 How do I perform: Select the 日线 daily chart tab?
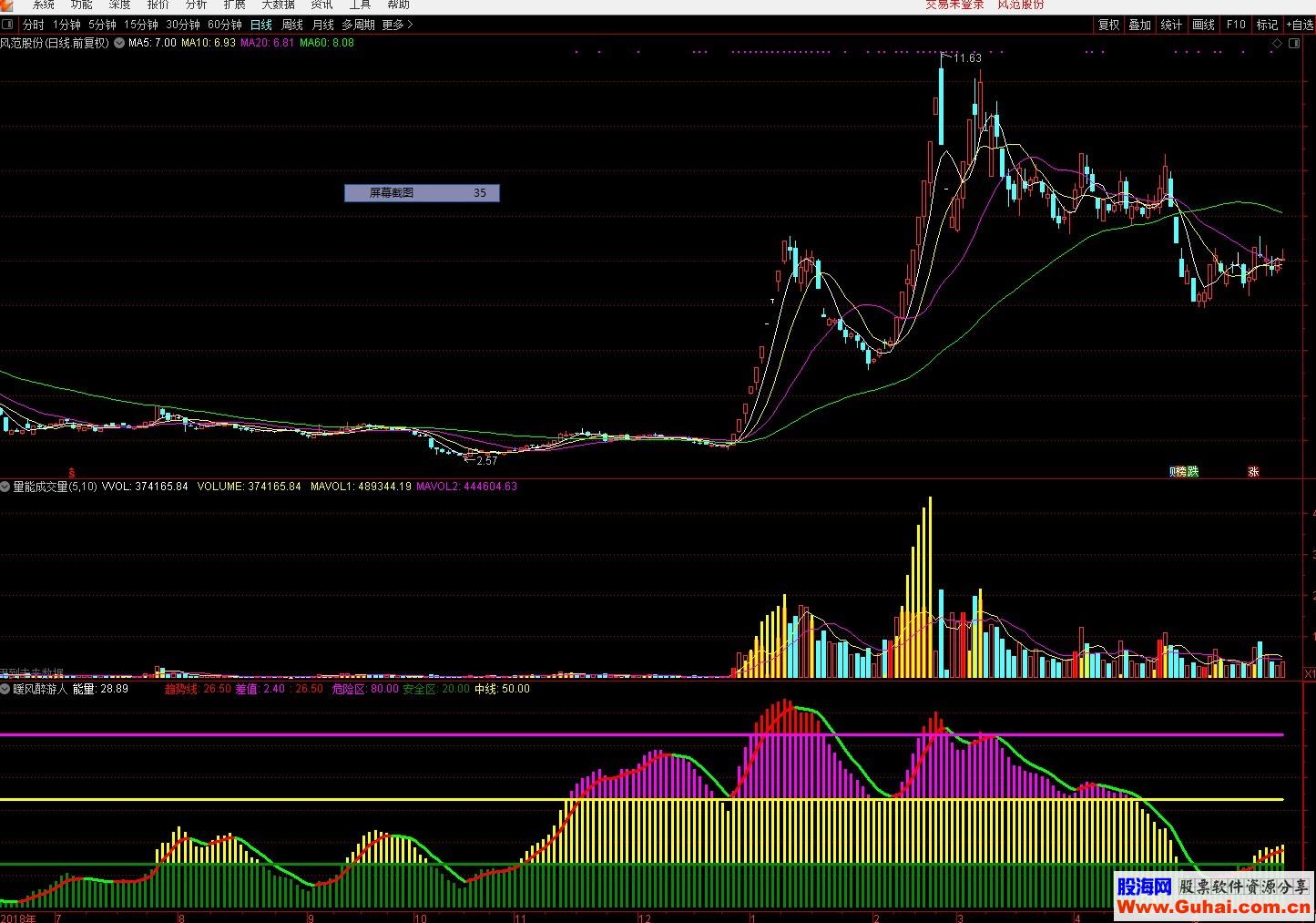[261, 25]
